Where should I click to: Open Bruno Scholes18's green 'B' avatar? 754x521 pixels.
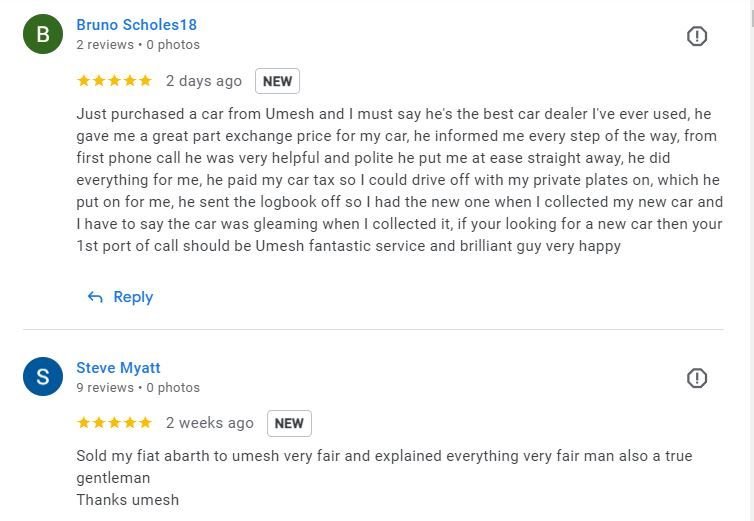(x=43, y=35)
